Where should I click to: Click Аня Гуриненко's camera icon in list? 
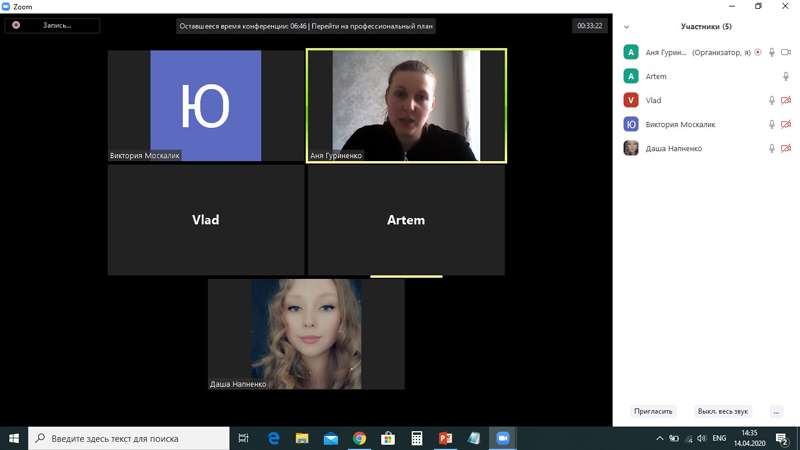[x=786, y=52]
